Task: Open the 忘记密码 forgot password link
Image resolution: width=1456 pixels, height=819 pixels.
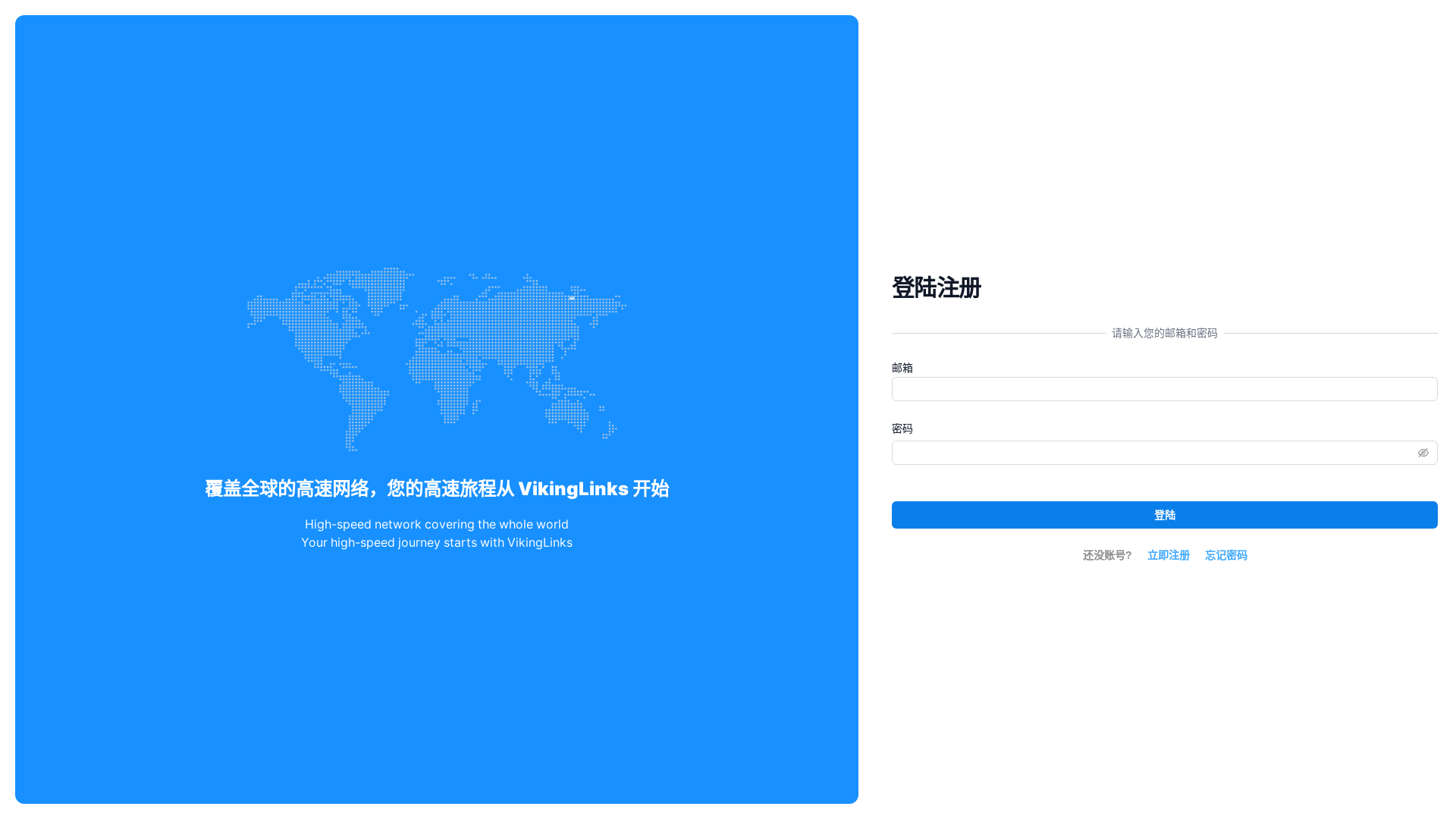Action: pos(1225,555)
